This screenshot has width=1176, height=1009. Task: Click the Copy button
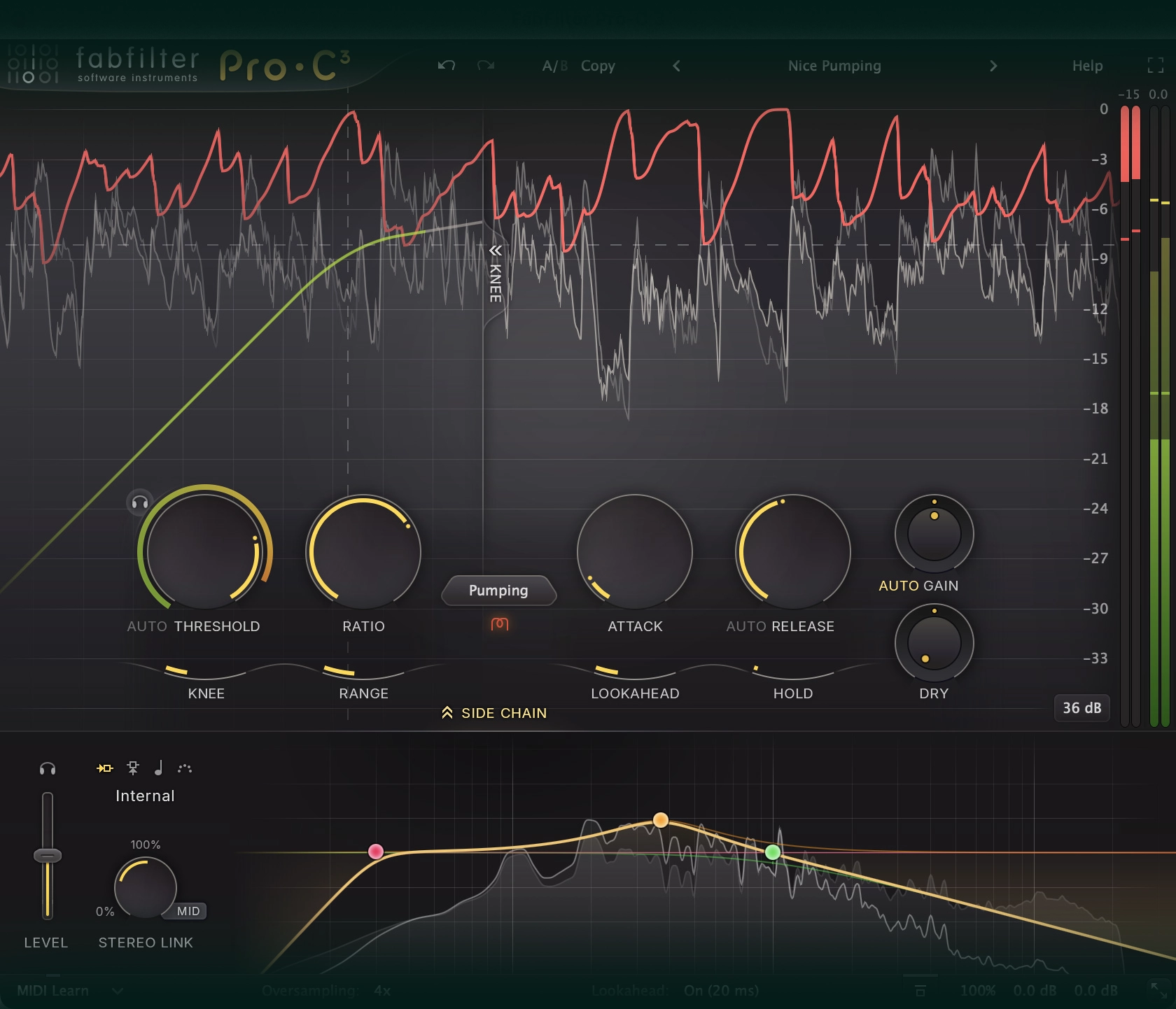[x=598, y=66]
